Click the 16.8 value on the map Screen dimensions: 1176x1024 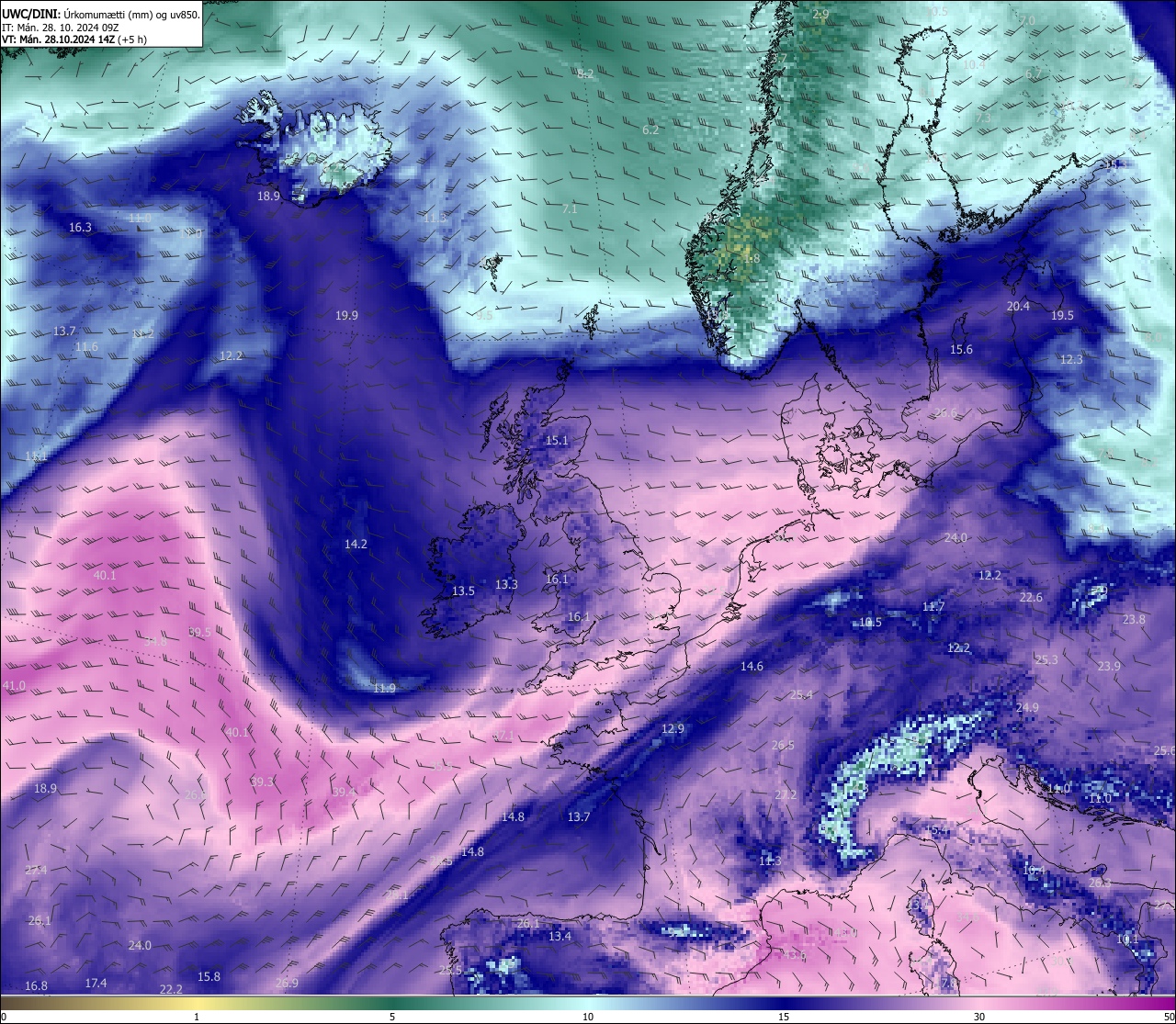coord(36,985)
